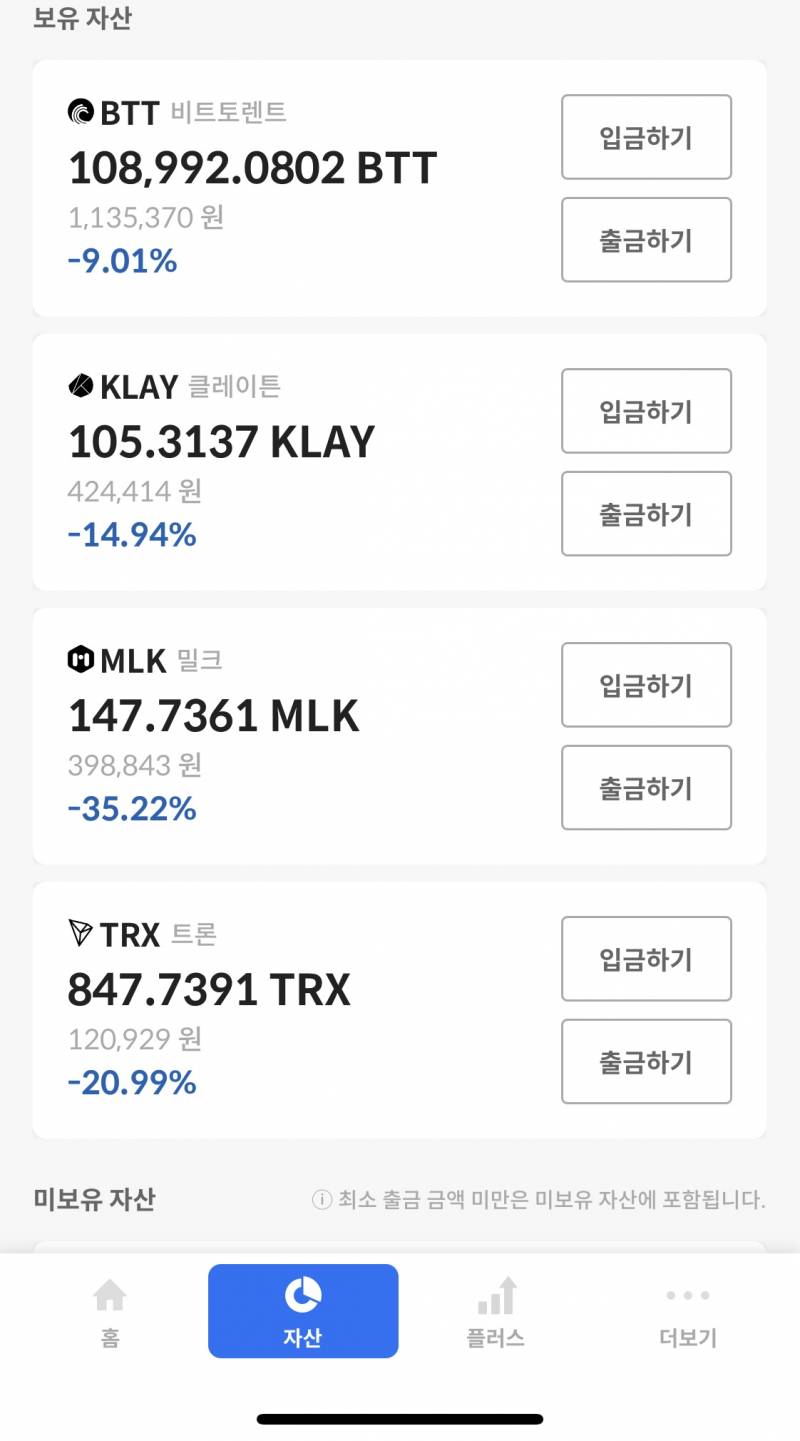Deposit BTT with 입금하기 button
Screen dimensions: 800x1441
pos(646,137)
